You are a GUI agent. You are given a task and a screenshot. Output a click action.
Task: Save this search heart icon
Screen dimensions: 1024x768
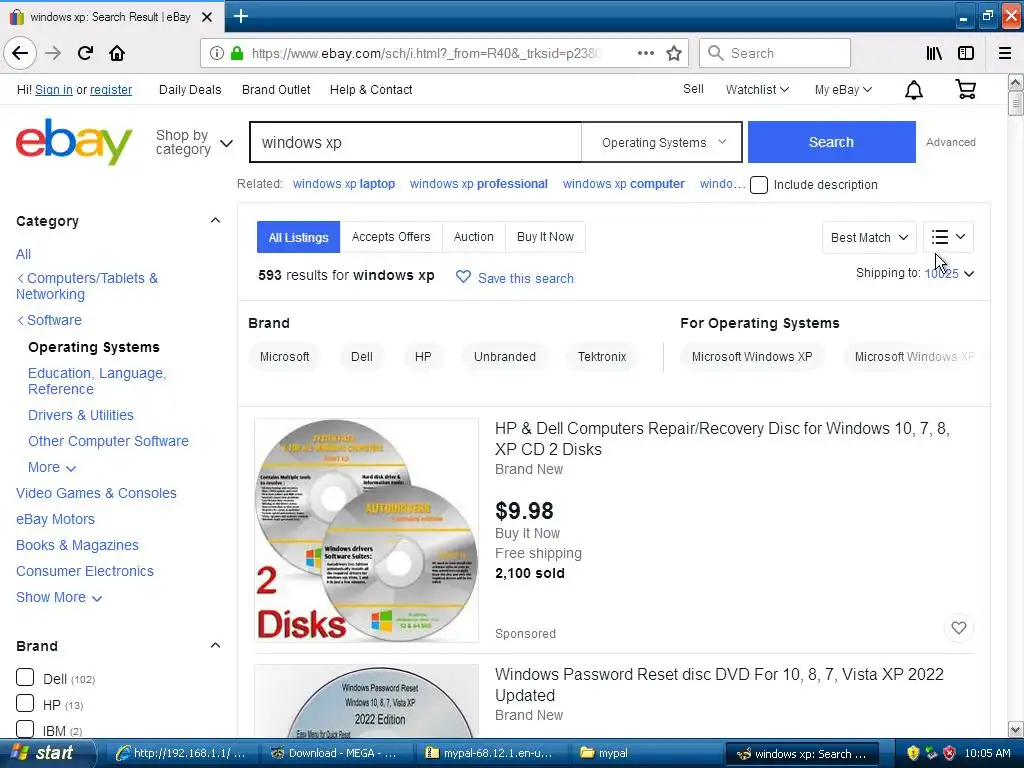coord(463,278)
